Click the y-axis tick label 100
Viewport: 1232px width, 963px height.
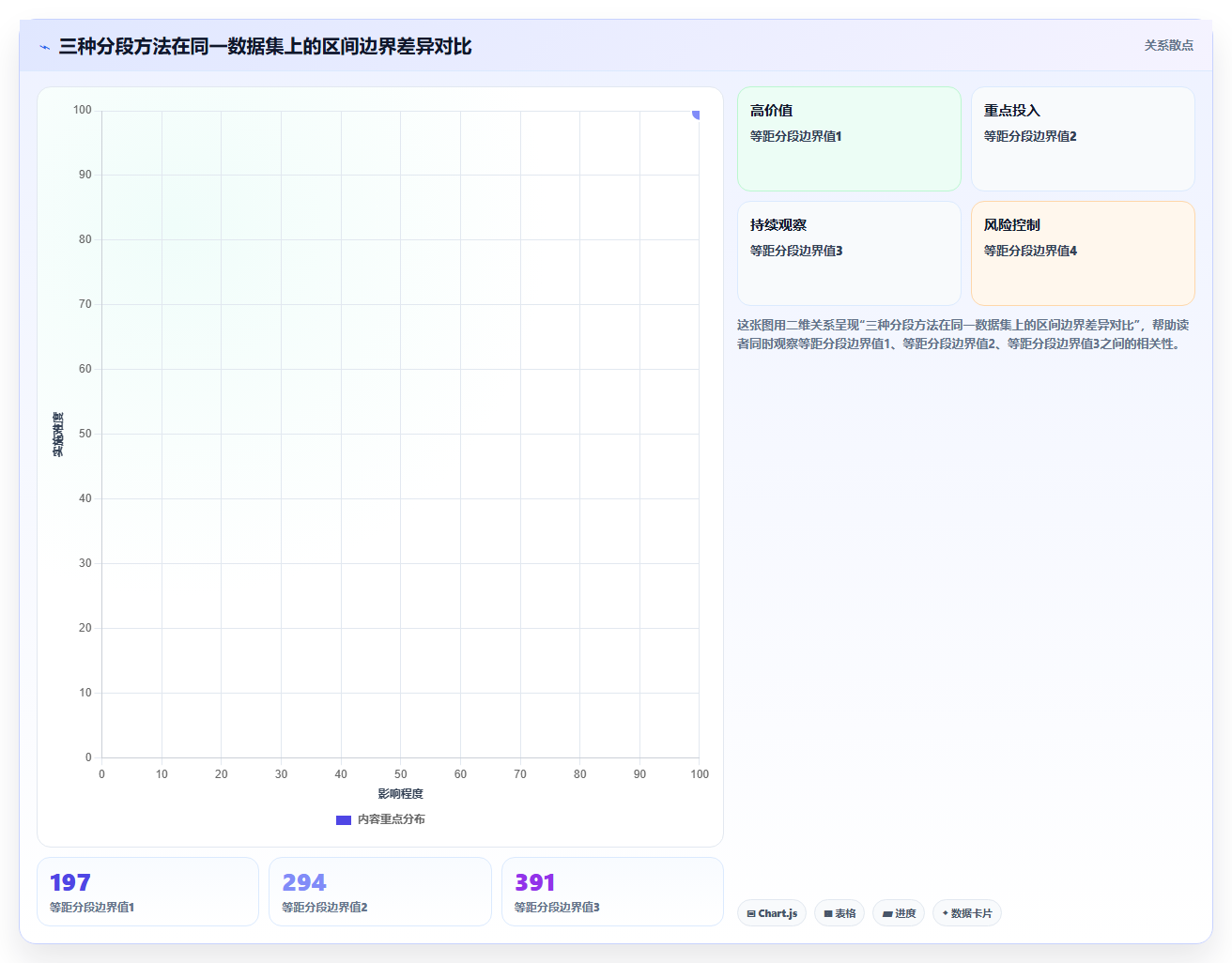coord(83,110)
